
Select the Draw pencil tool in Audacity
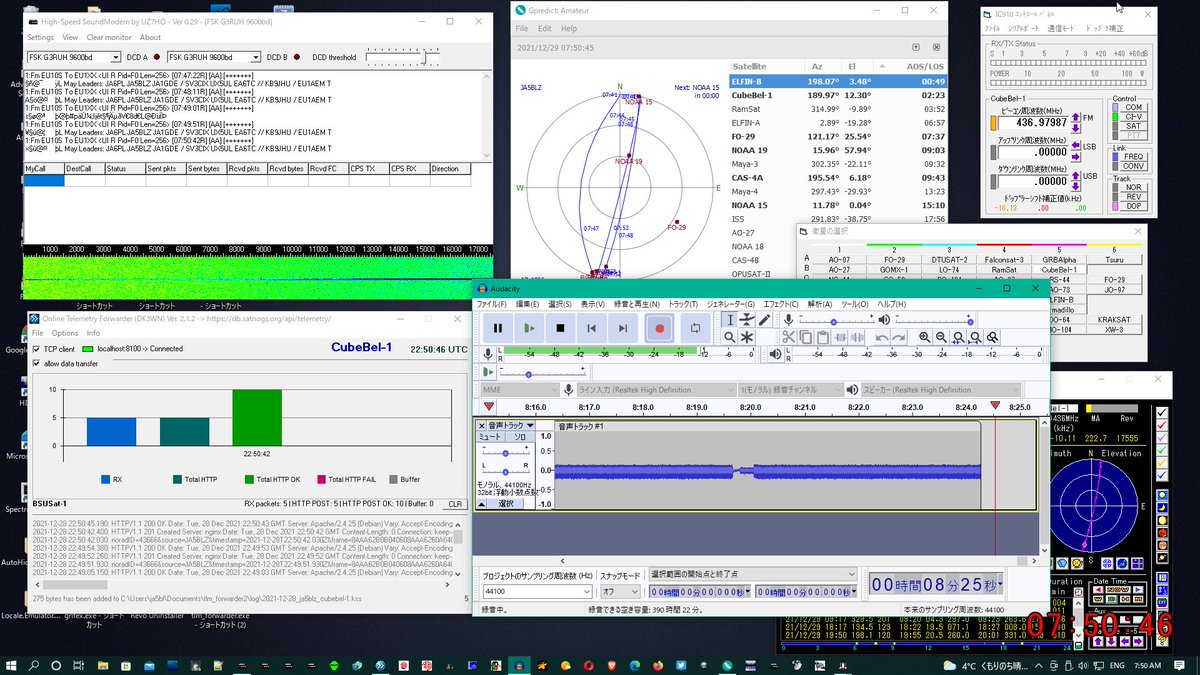coord(764,320)
